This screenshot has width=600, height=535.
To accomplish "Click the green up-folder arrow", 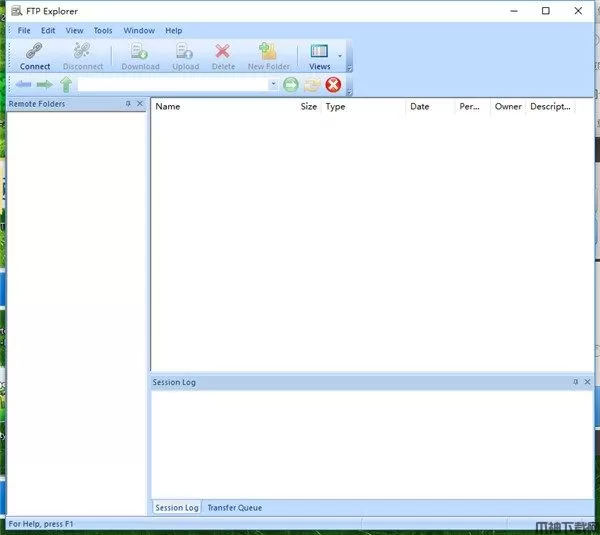I will pos(66,85).
